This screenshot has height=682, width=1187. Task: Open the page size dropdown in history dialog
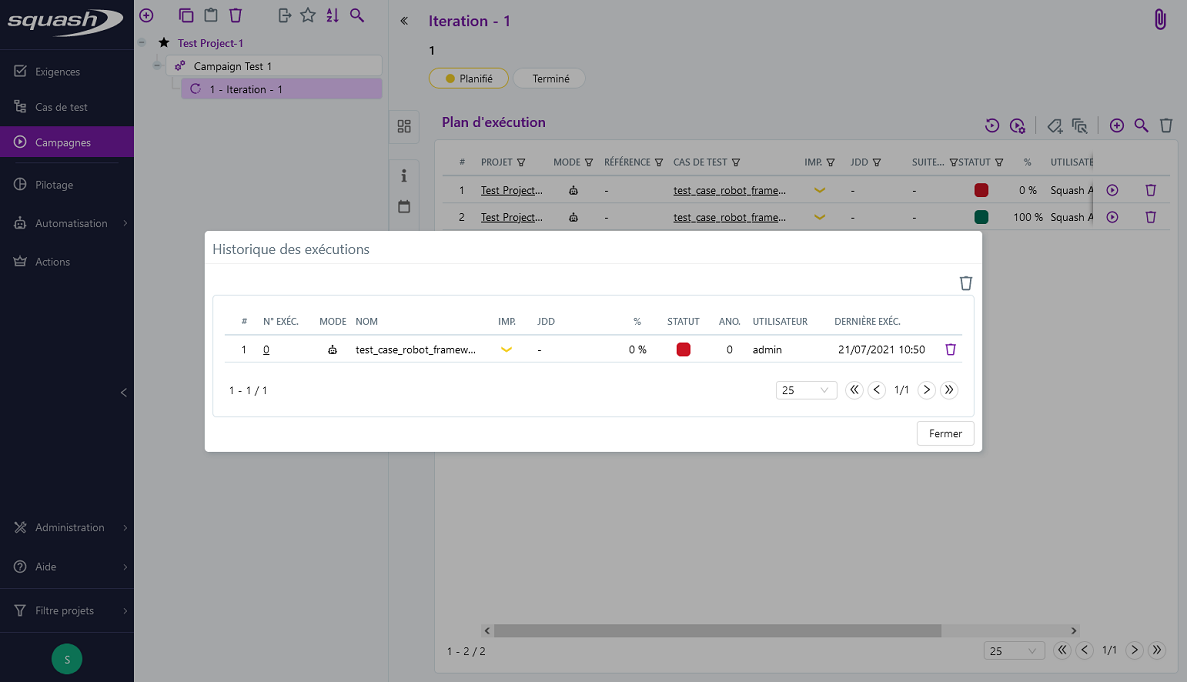click(x=806, y=390)
